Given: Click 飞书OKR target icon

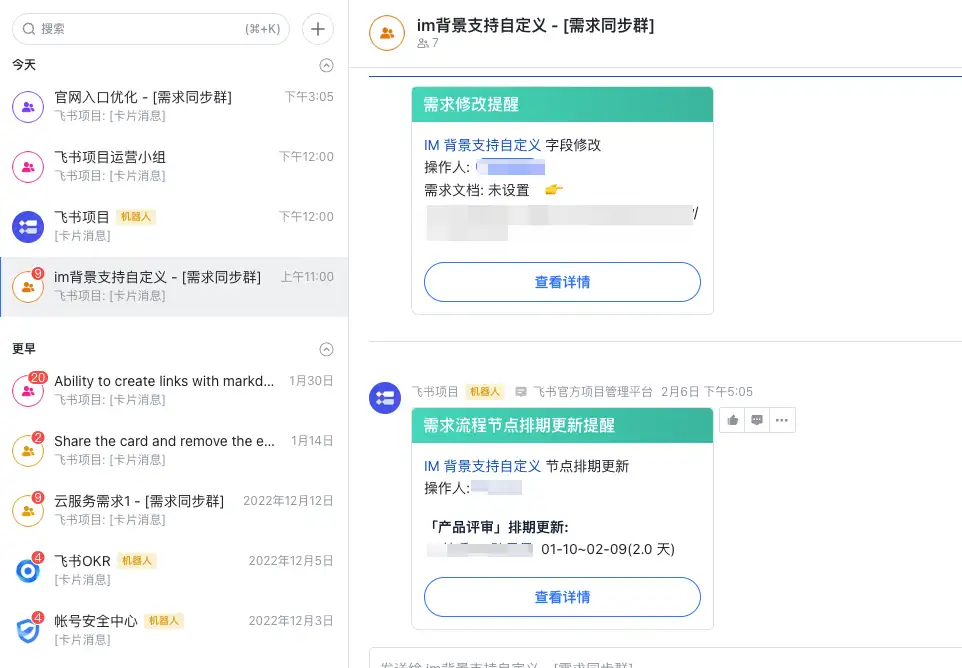Looking at the screenshot, I should point(28,571).
